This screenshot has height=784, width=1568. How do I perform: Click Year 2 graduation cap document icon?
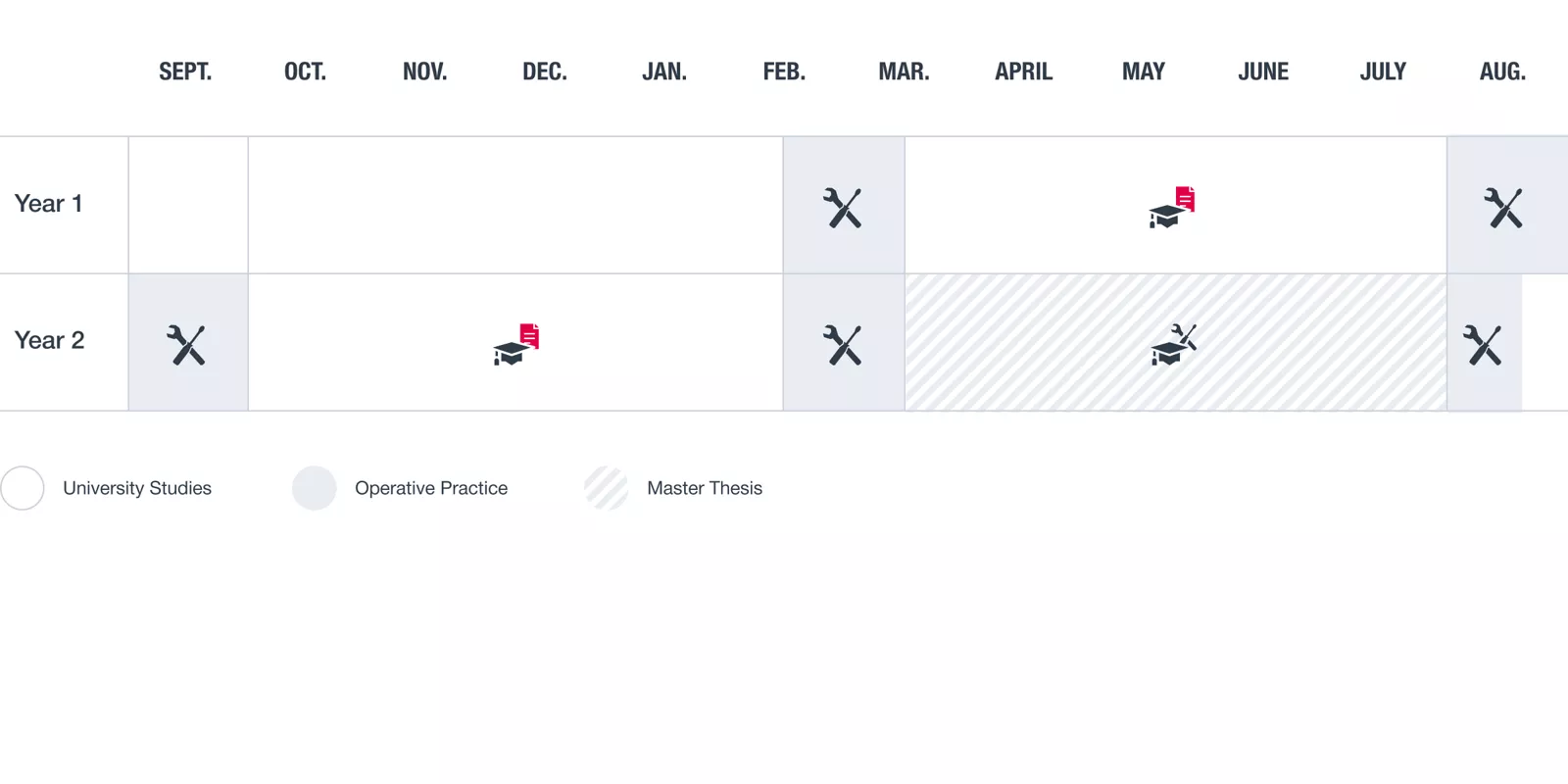click(x=516, y=345)
